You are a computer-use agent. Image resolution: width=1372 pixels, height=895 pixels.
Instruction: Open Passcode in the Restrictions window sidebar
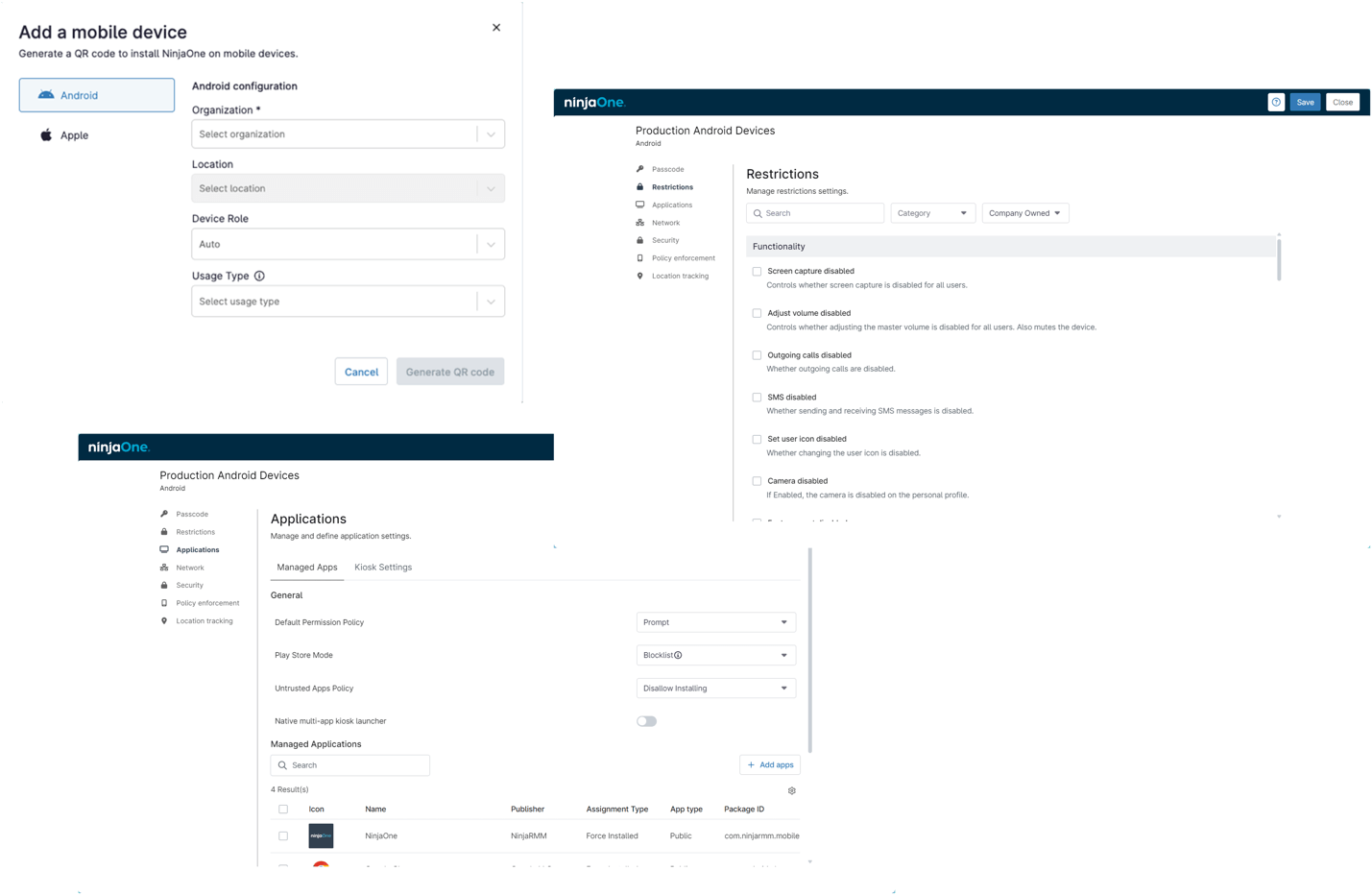(667, 169)
